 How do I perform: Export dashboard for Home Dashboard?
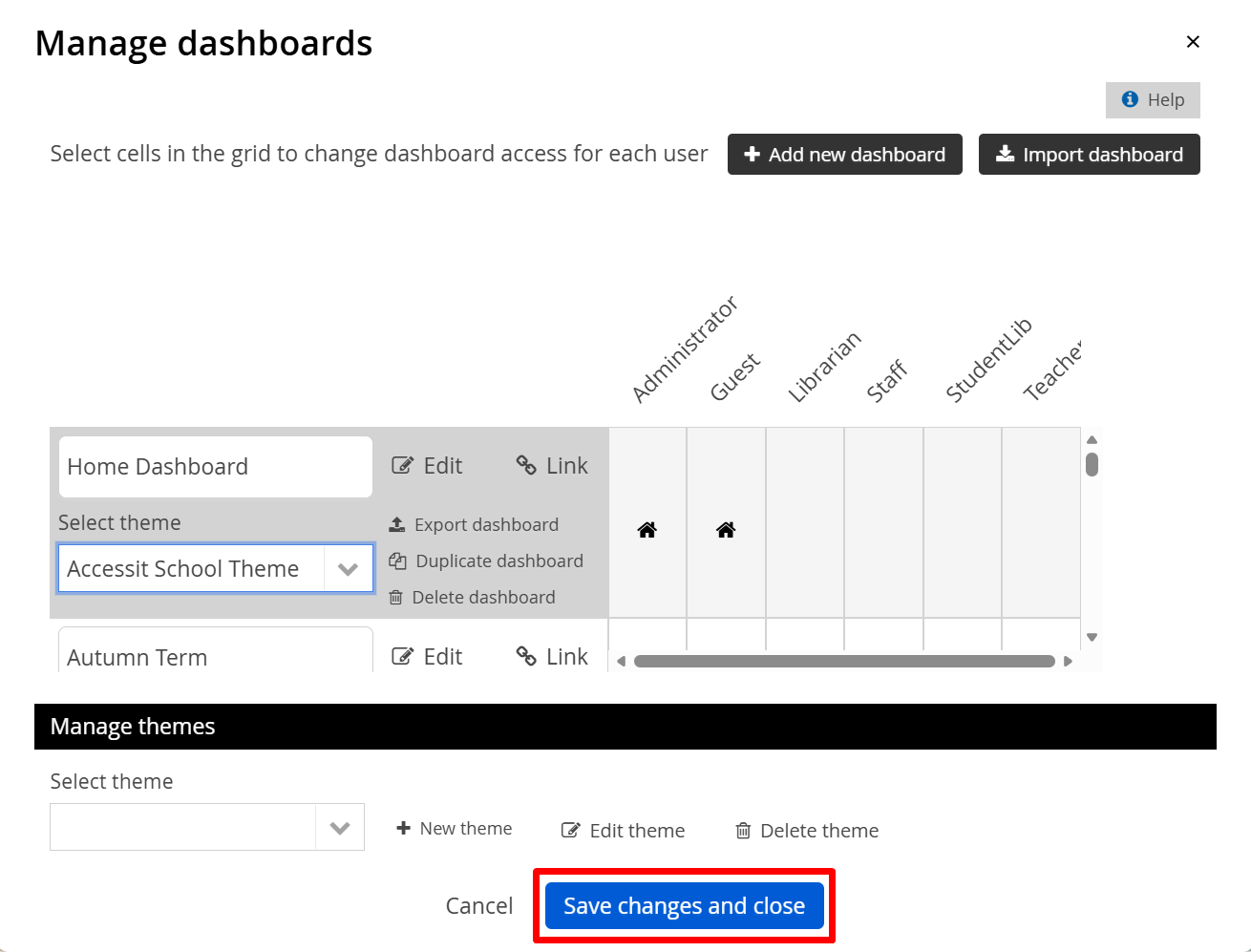point(474,525)
